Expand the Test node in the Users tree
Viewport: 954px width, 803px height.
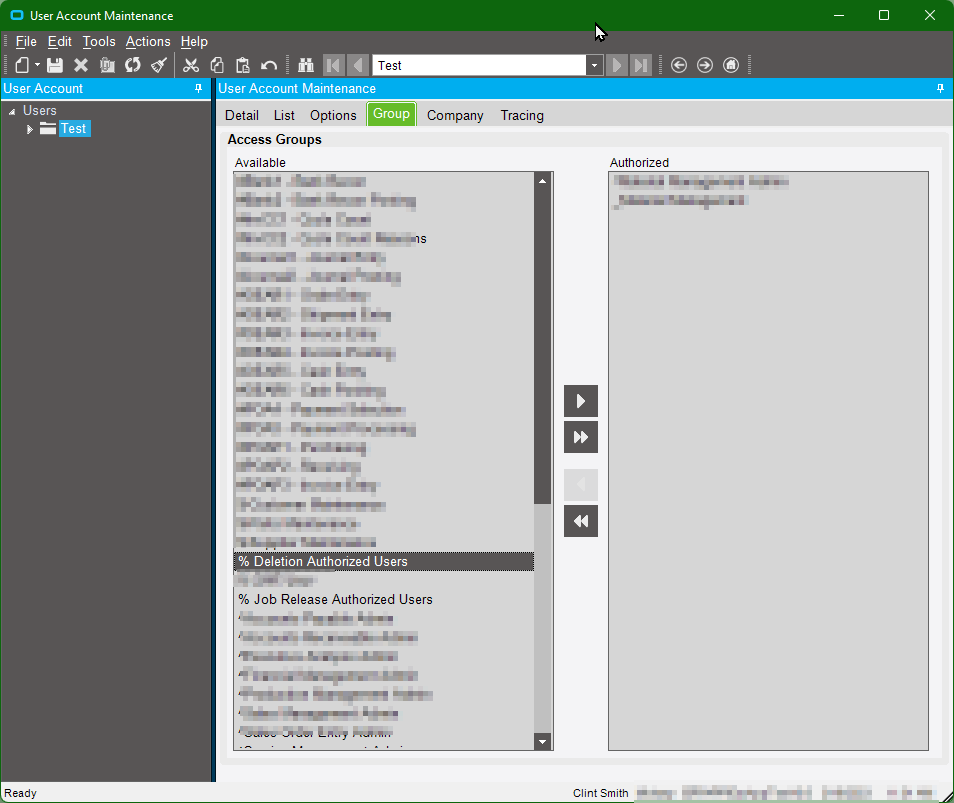pos(30,129)
